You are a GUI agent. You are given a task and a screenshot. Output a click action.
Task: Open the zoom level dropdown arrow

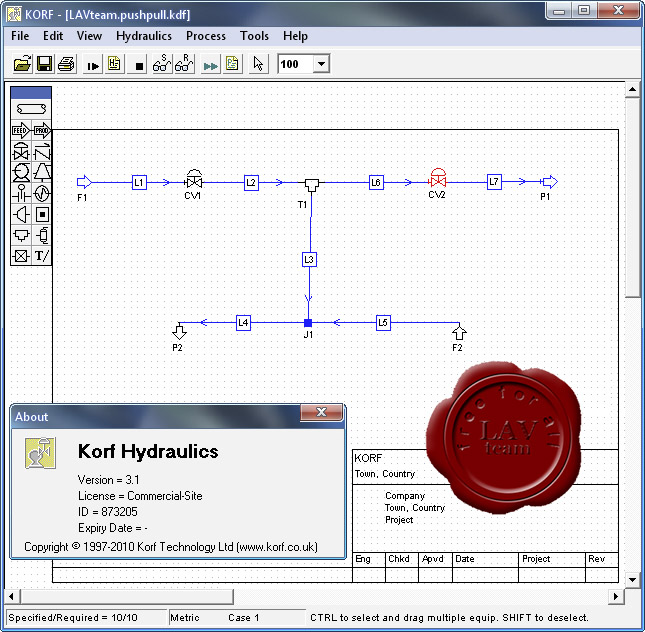(x=322, y=64)
